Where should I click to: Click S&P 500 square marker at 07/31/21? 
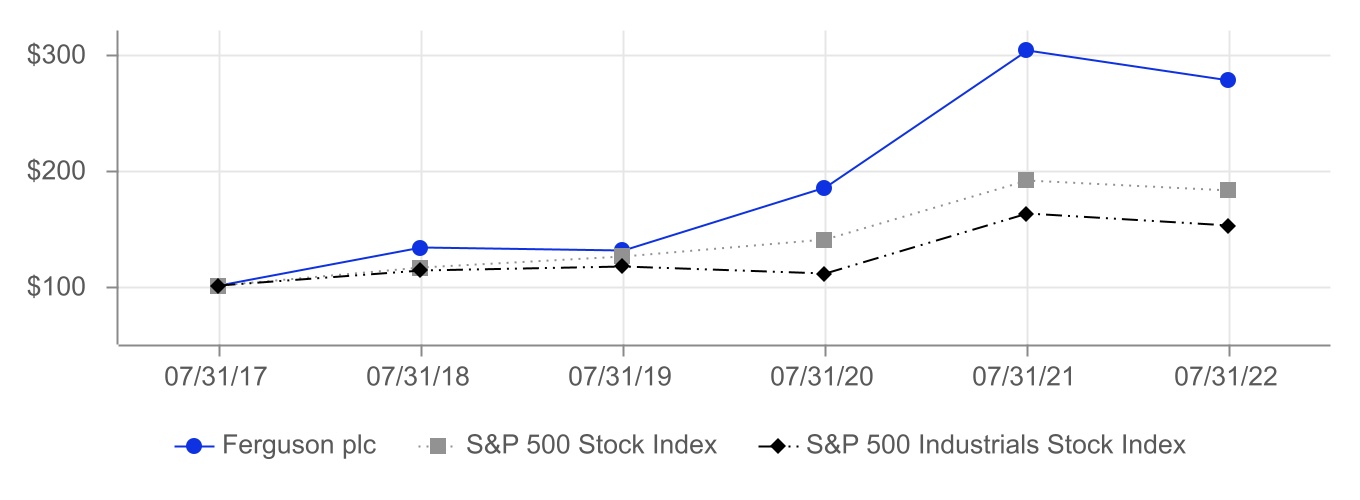click(x=1026, y=180)
